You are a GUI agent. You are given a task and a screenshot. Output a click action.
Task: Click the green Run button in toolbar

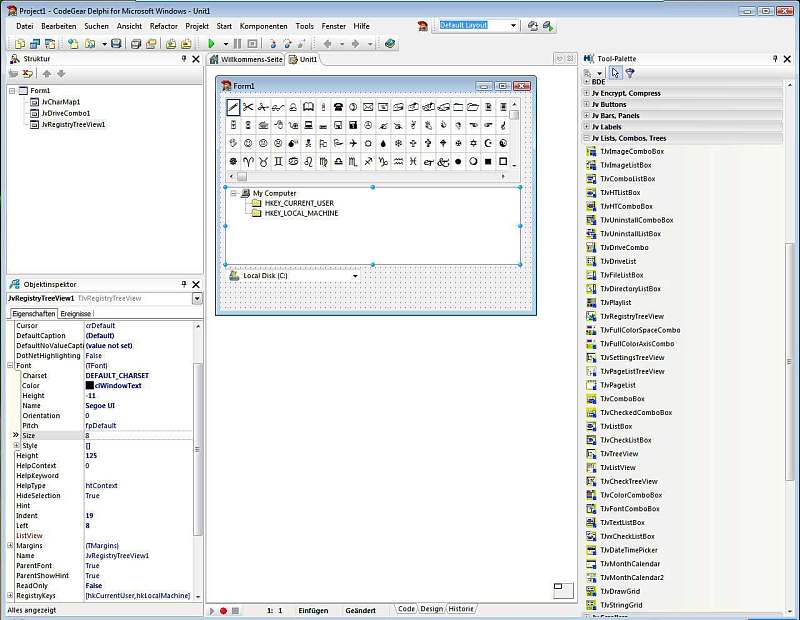point(212,44)
